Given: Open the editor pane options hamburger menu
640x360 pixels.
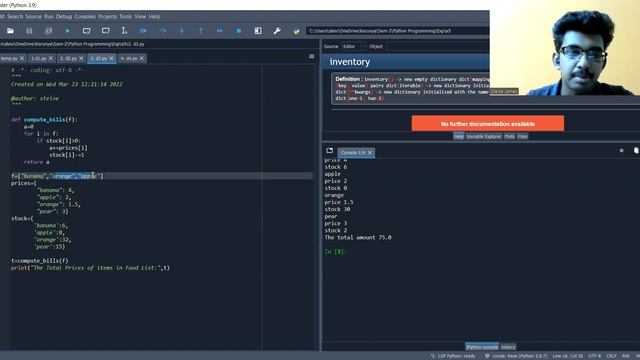Looking at the screenshot, I should pos(311,56).
